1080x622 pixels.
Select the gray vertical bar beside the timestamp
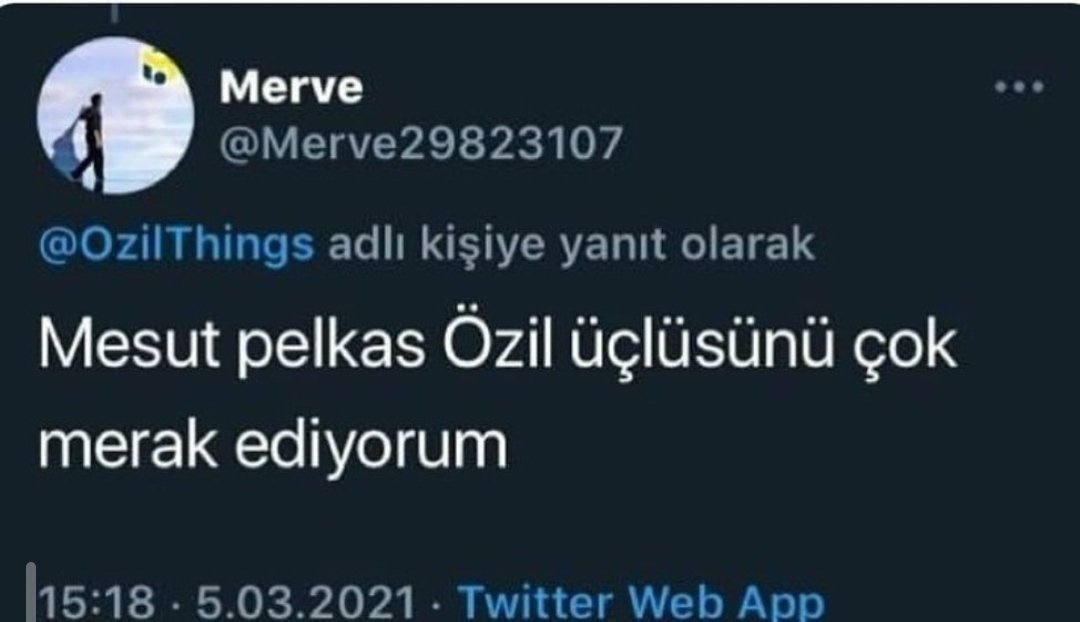[31, 592]
